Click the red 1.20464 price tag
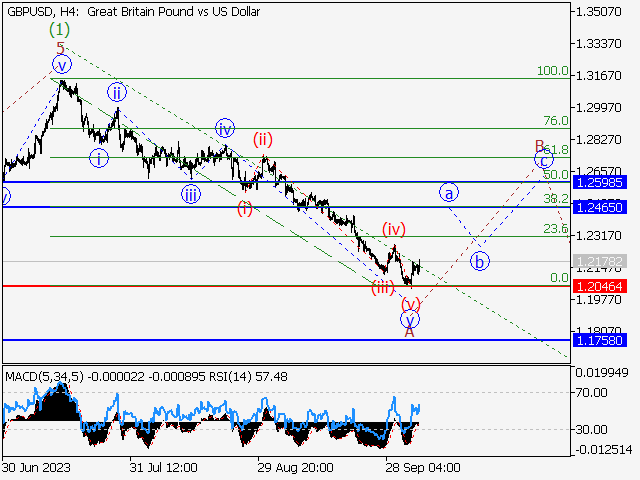 click(600, 286)
